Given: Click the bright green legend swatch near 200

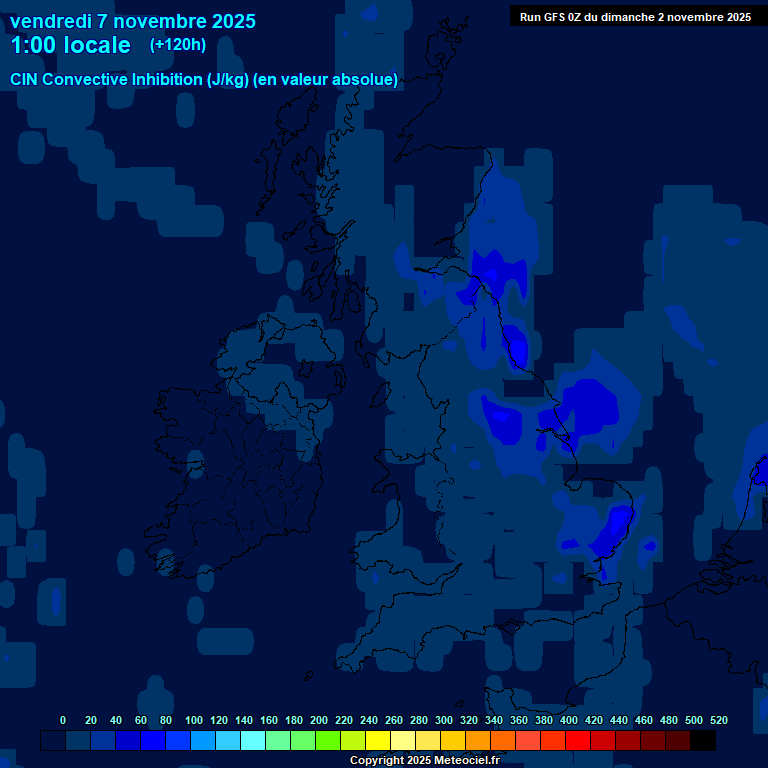Looking at the screenshot, I should click(328, 741).
